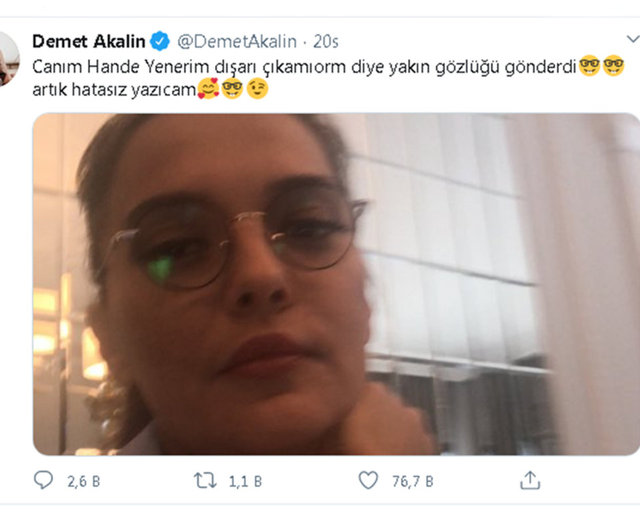Click the 2,6 B reply count
Viewport: 640px width, 519px height.
pos(84,481)
